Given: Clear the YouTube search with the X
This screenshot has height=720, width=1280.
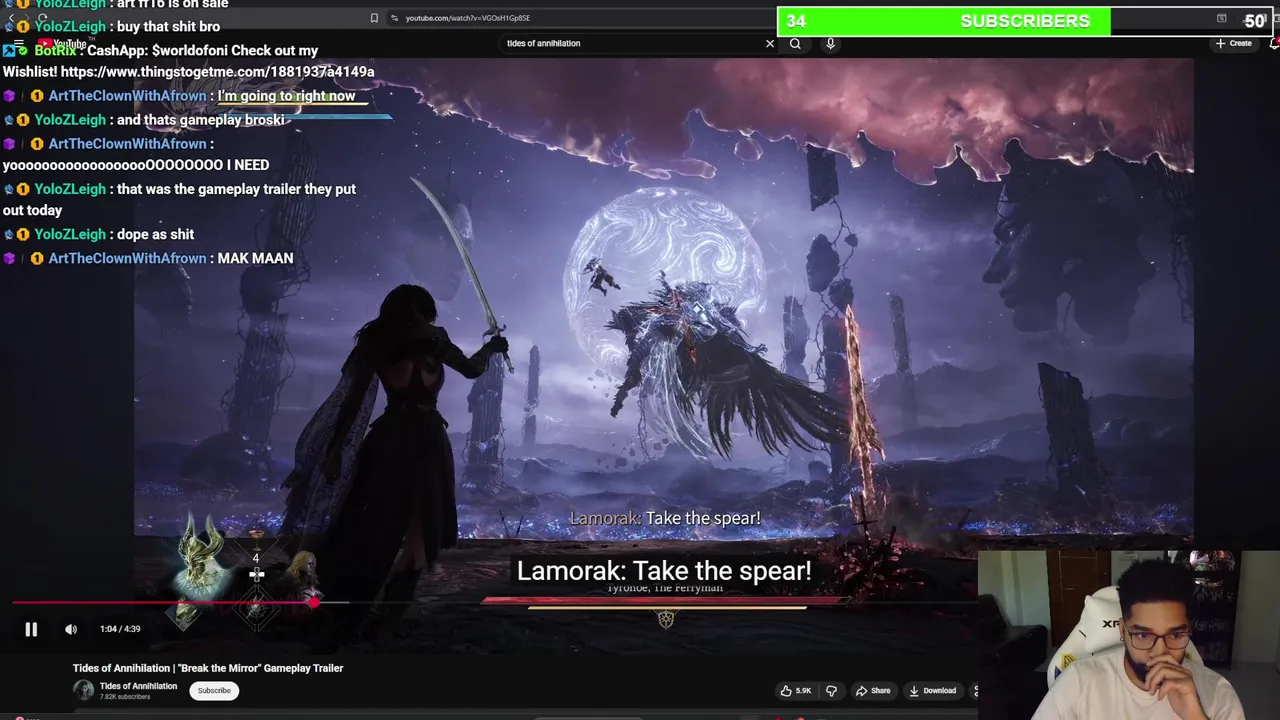Looking at the screenshot, I should coord(770,43).
